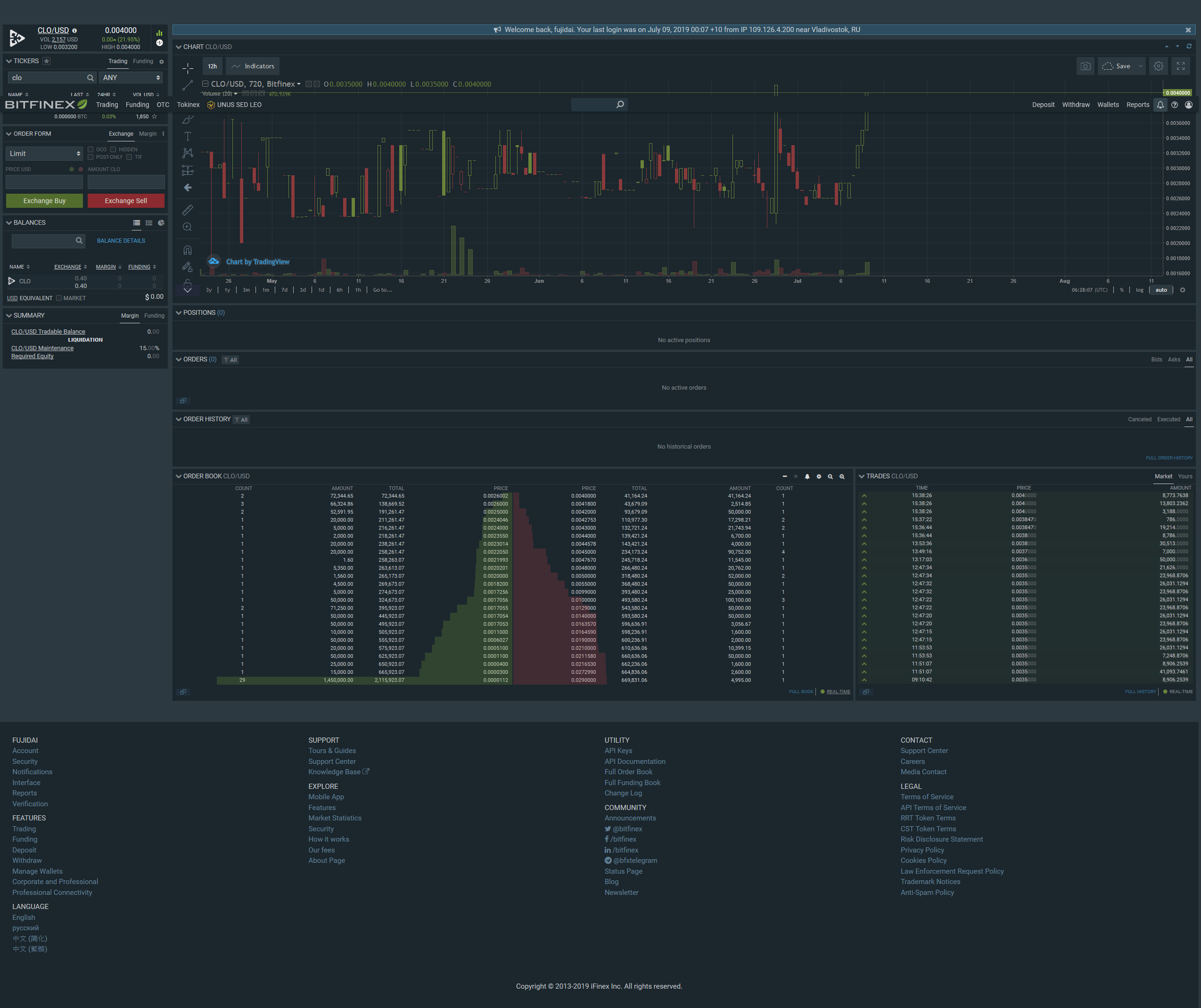
Task: Toggle the log scale option
Action: point(1139,290)
